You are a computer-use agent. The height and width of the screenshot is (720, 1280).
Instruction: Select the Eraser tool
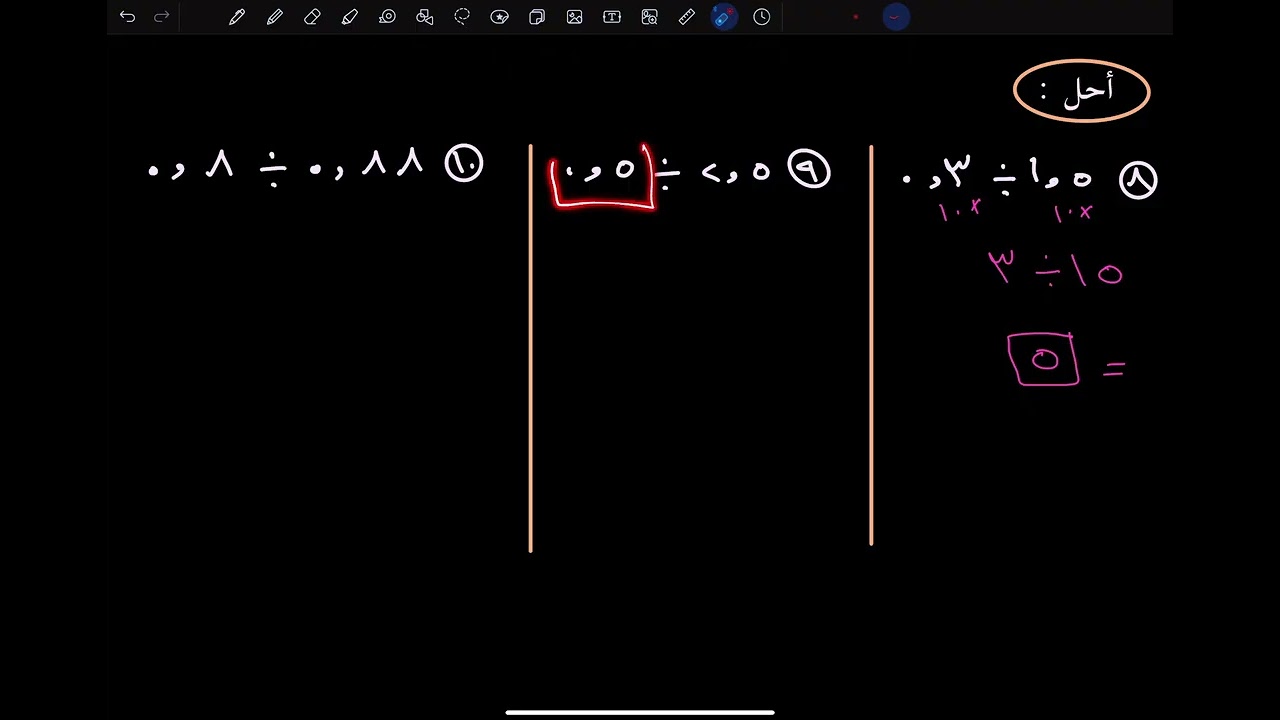[312, 17]
